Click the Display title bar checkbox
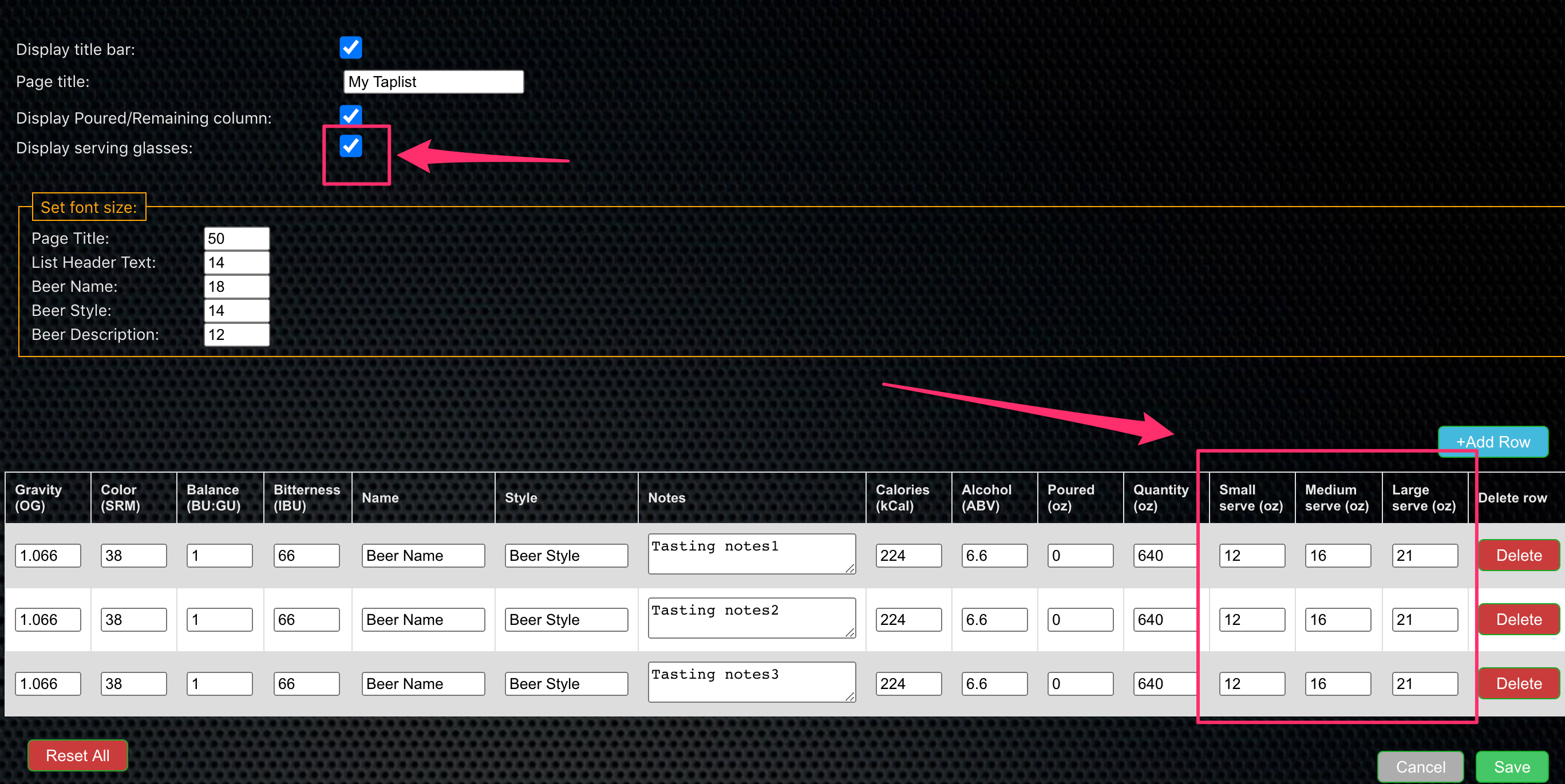1565x784 pixels. pyautogui.click(x=350, y=48)
